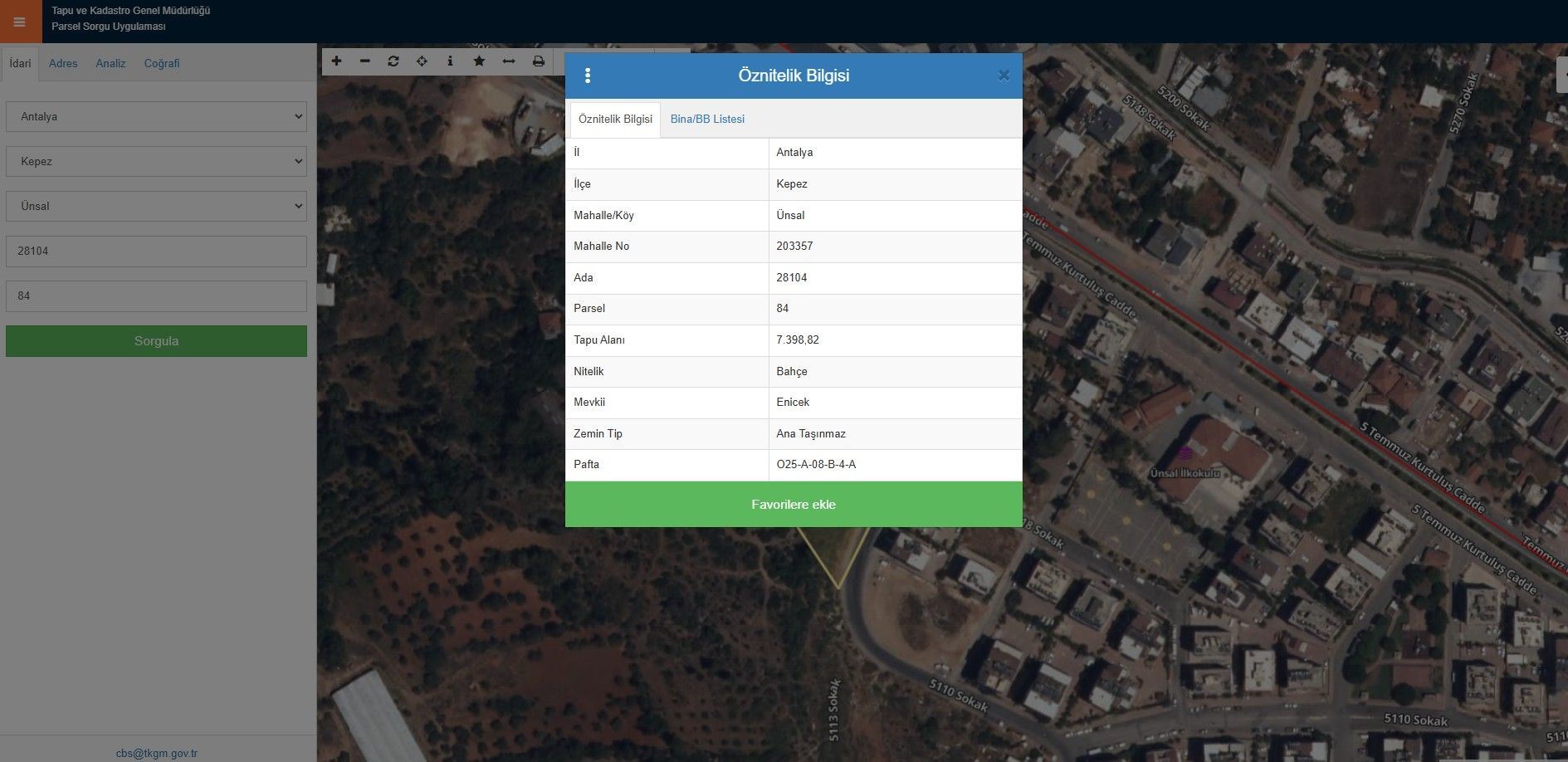This screenshot has height=762, width=1568.
Task: Close the Öznitelik Bilgisi dialog
Action: pyautogui.click(x=1004, y=76)
